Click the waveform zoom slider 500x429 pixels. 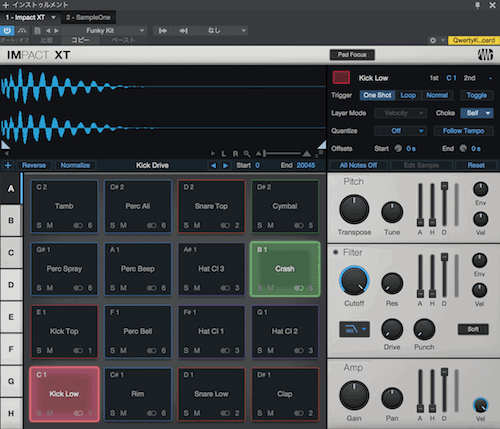(283, 154)
